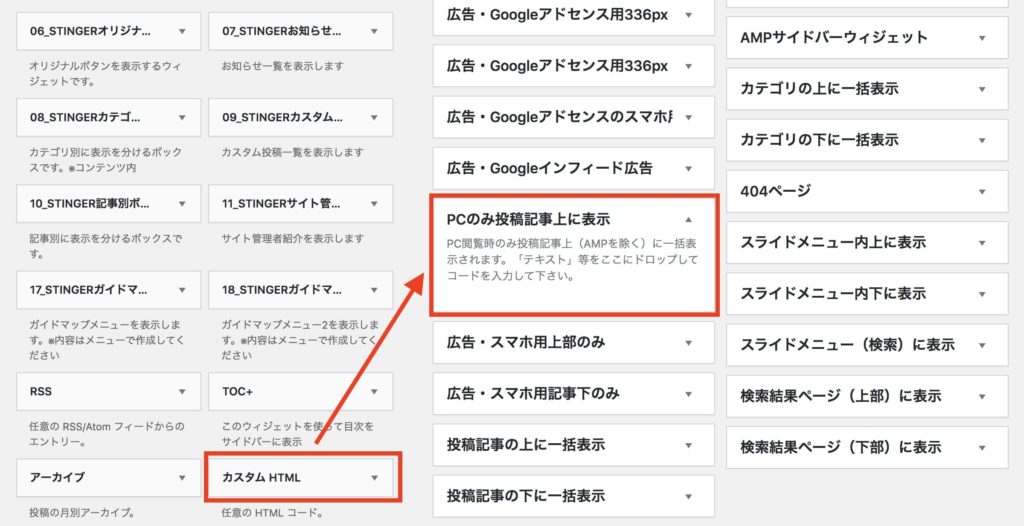This screenshot has width=1024, height=526.
Task: Open the 17_STINGERガイドマップ widget arrow
Action: click(x=182, y=289)
